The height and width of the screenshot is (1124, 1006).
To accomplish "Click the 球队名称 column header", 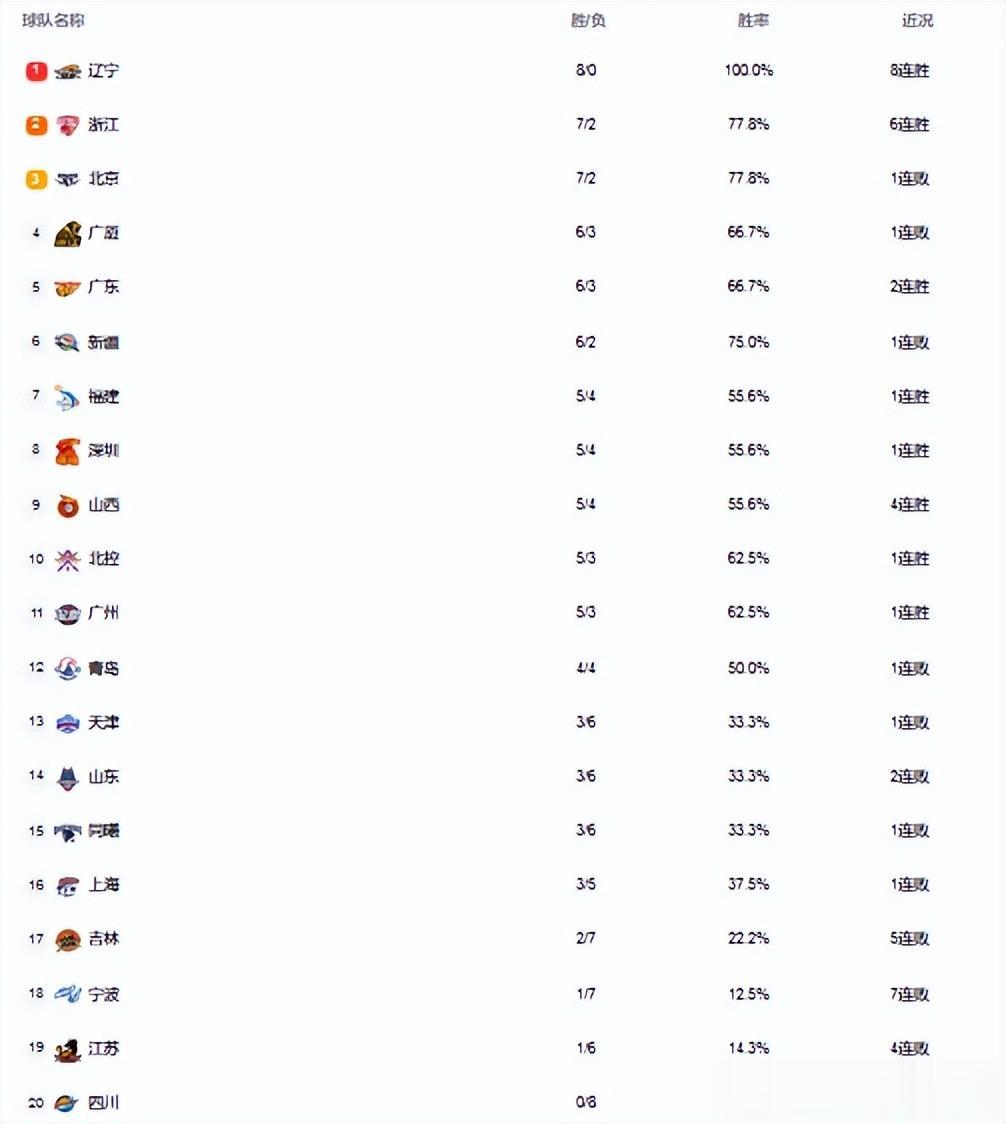I will pyautogui.click(x=53, y=20).
